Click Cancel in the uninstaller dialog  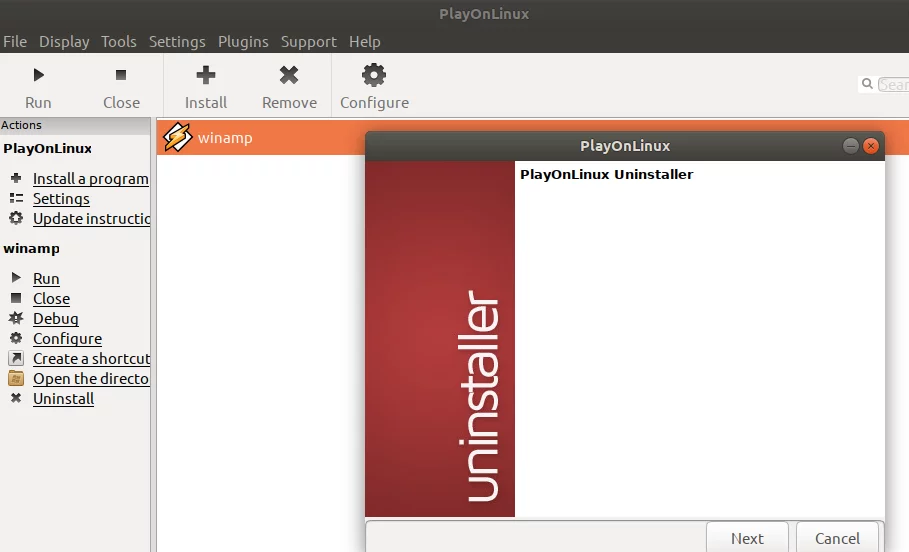[x=838, y=538]
